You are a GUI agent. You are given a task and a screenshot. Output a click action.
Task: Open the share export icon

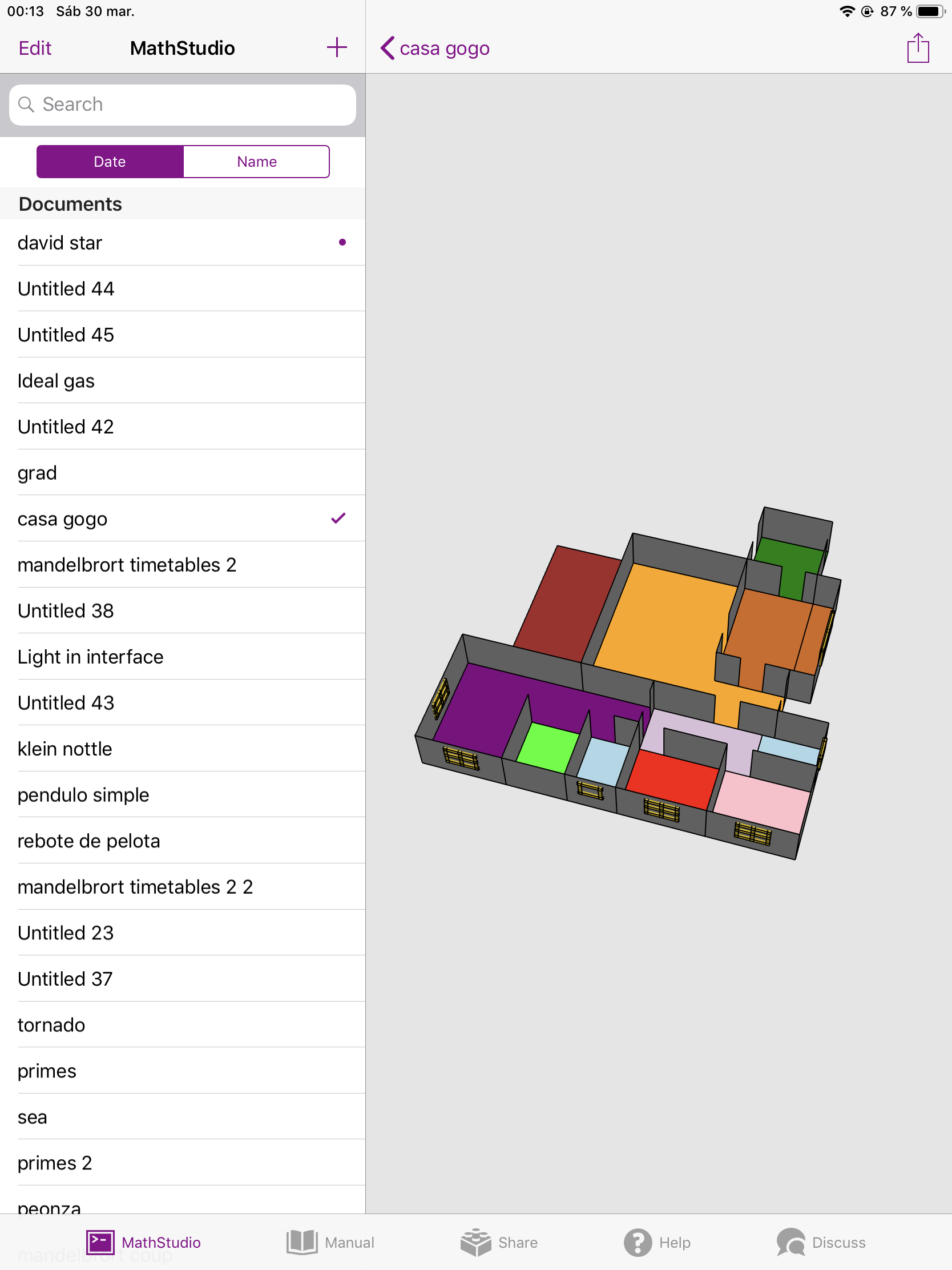[918, 48]
